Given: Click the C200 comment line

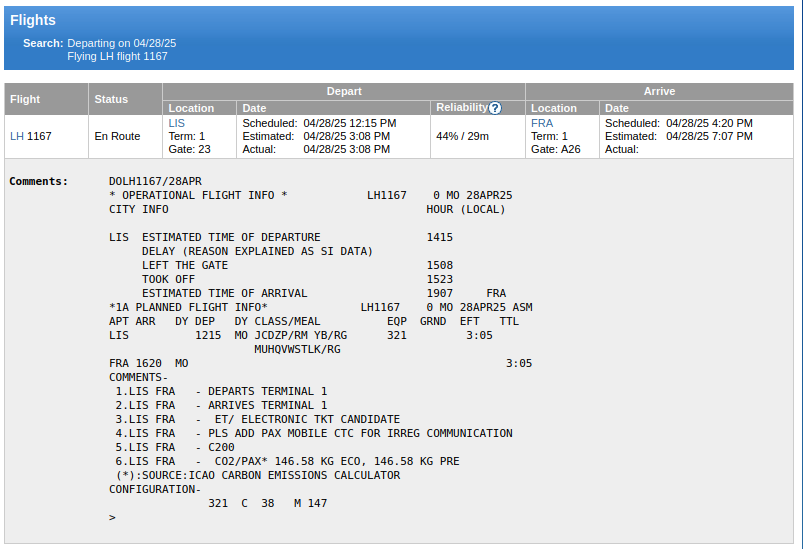Looking at the screenshot, I should (x=175, y=447).
